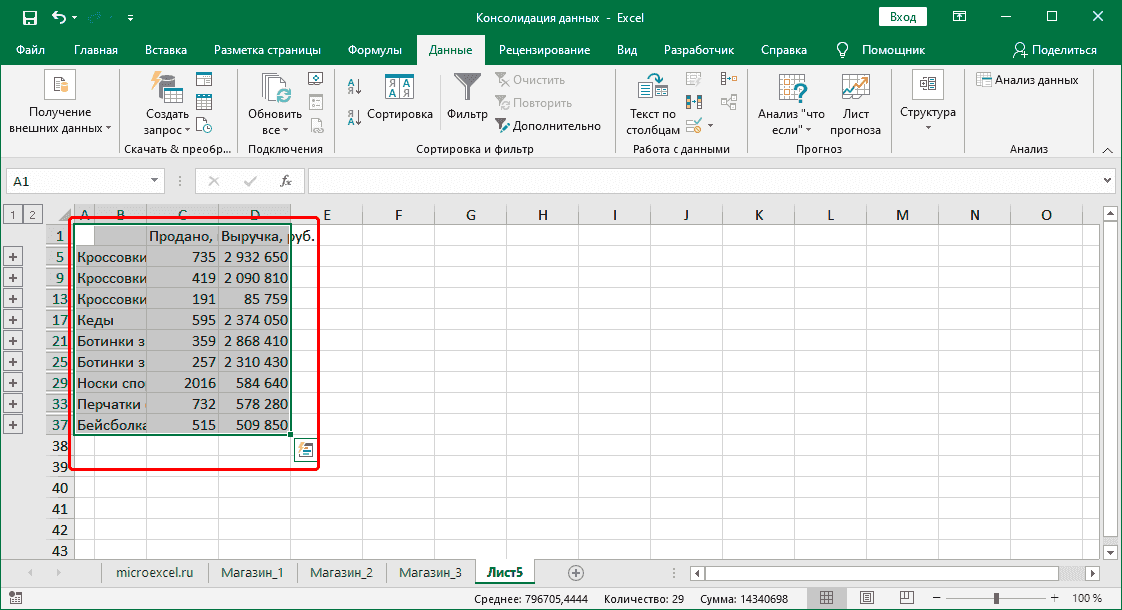
Task: Show outline level 2 details
Action: pos(32,214)
